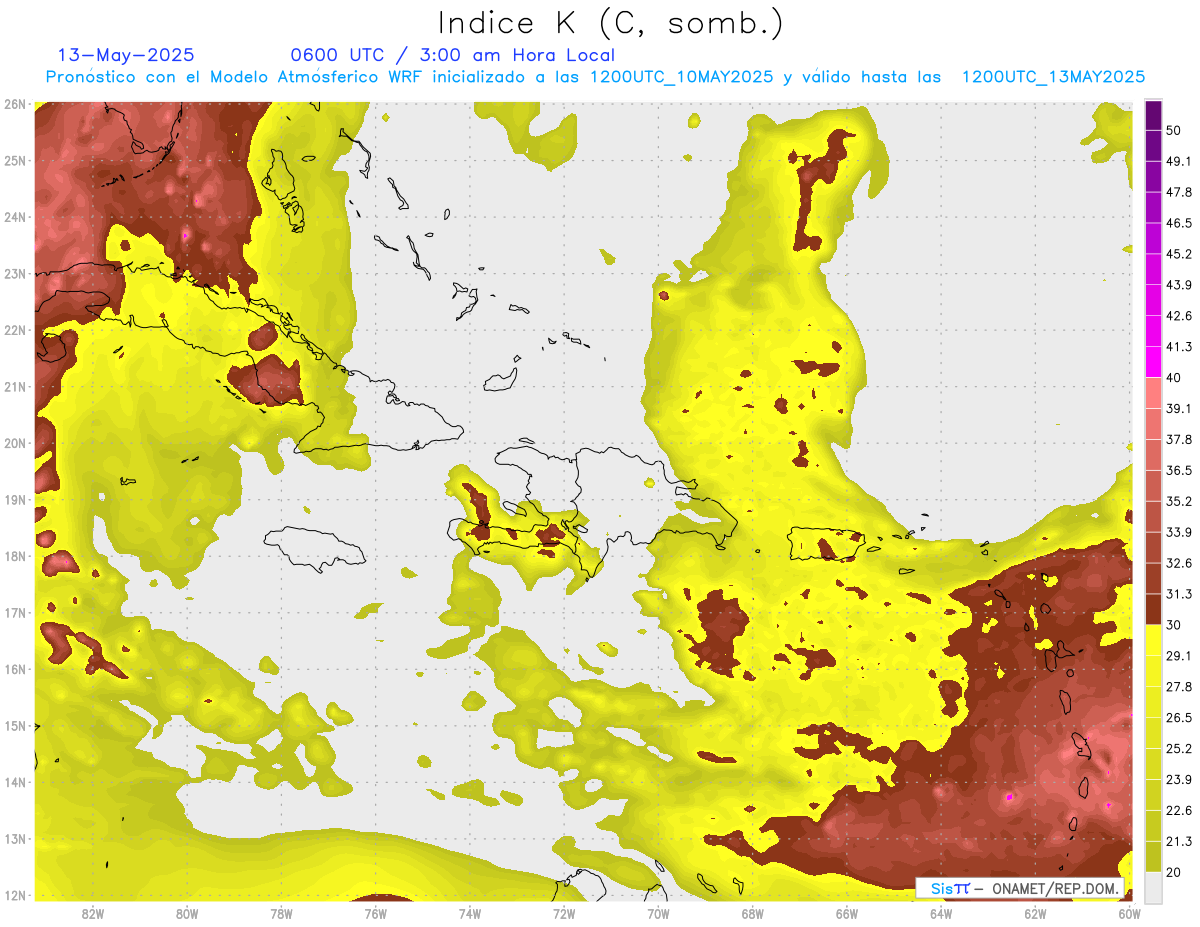Click the colorbar value "41.3"

[1180, 347]
